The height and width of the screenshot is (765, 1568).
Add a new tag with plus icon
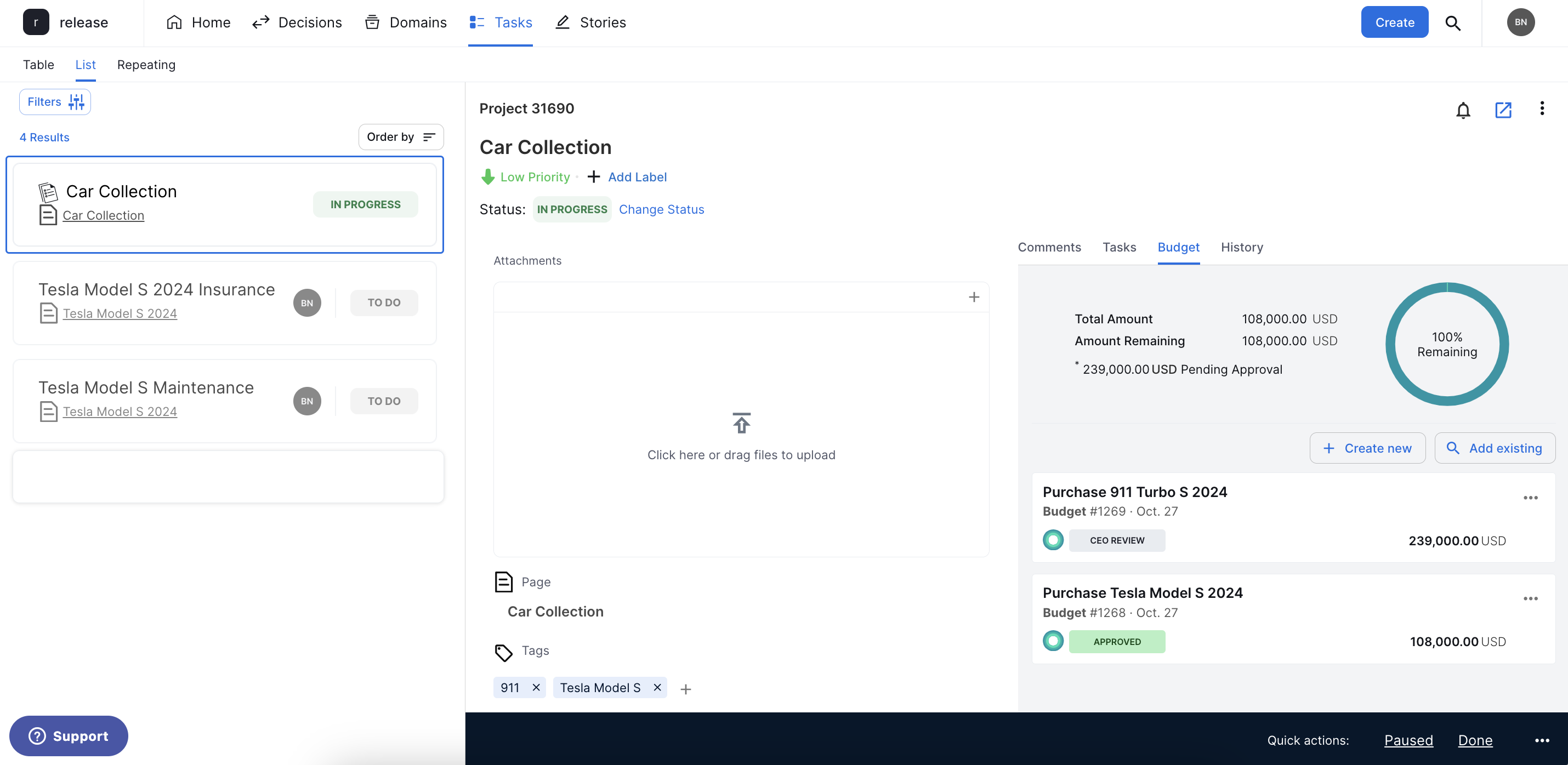pyautogui.click(x=685, y=689)
